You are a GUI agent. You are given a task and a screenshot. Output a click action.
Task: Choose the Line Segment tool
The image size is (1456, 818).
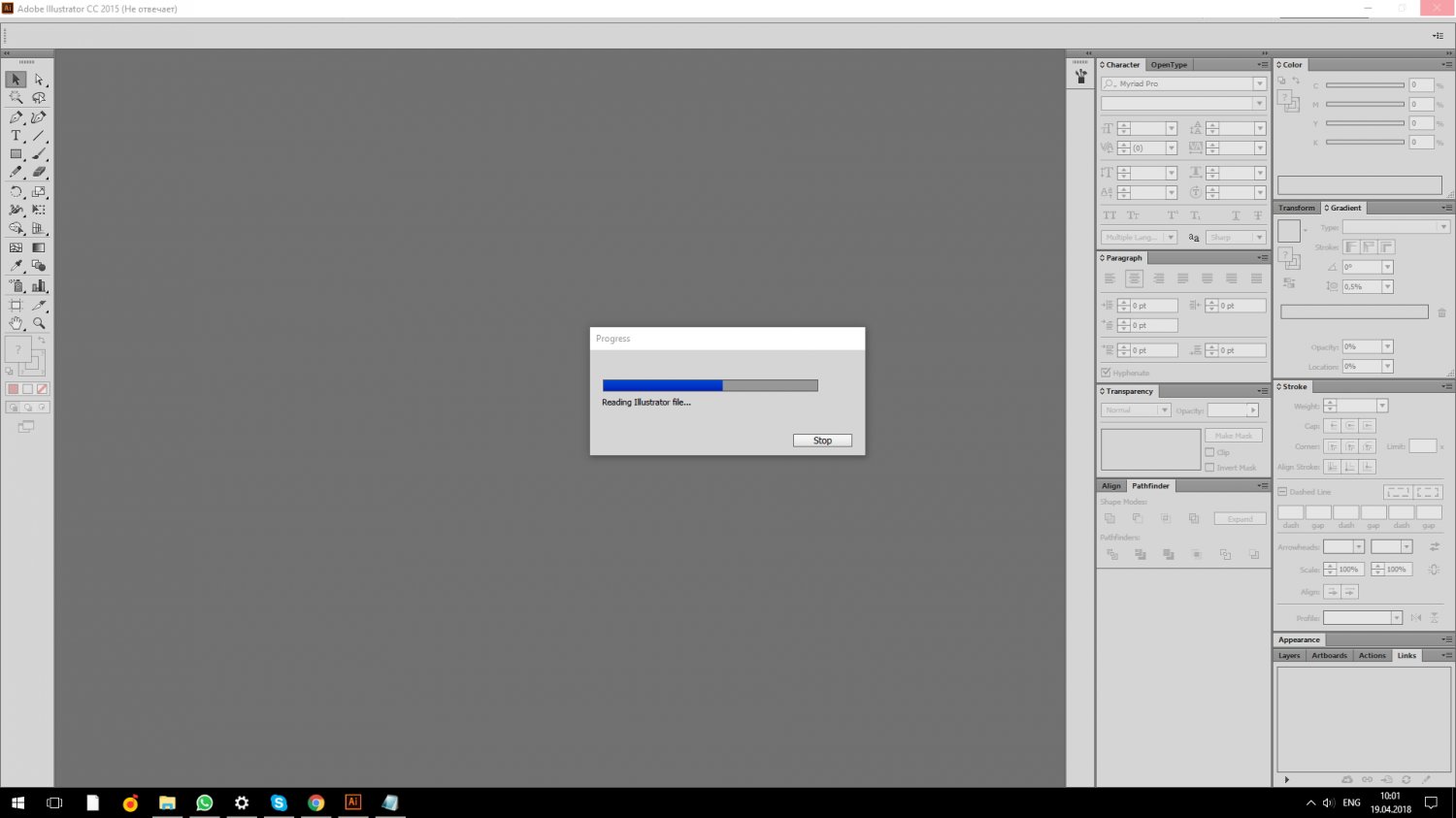(x=39, y=136)
